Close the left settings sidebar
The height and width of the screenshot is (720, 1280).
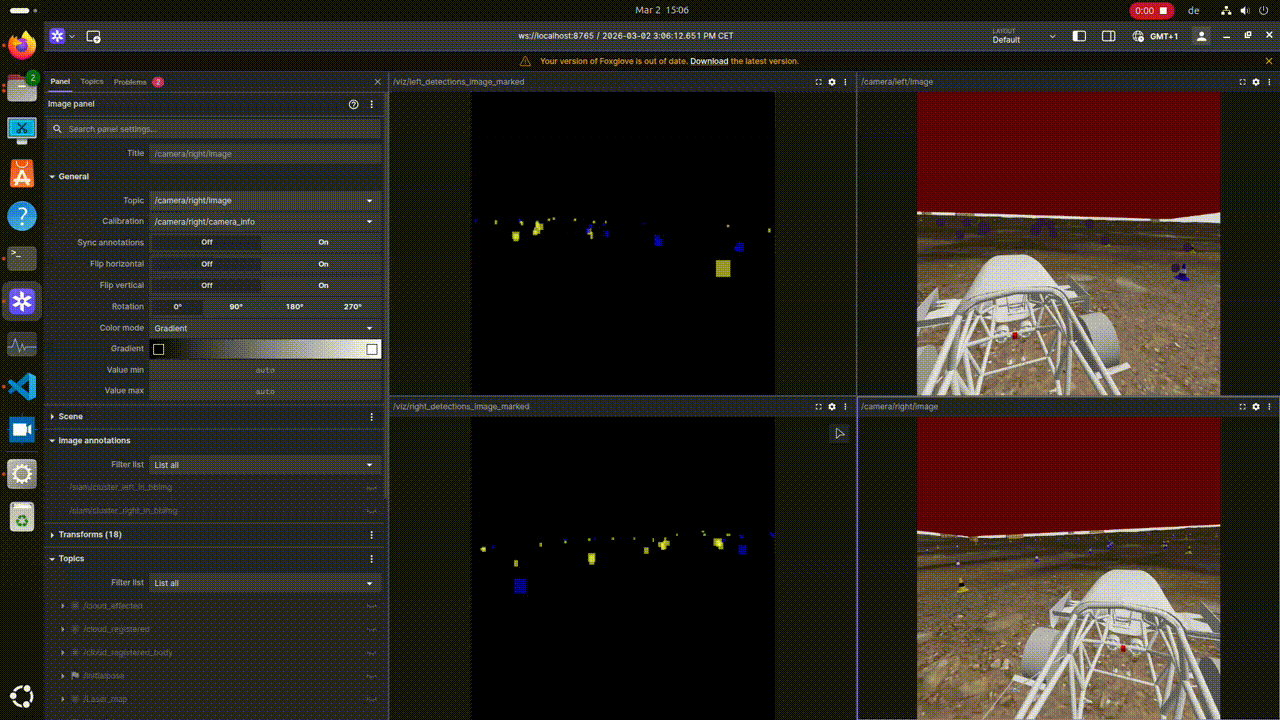point(377,82)
